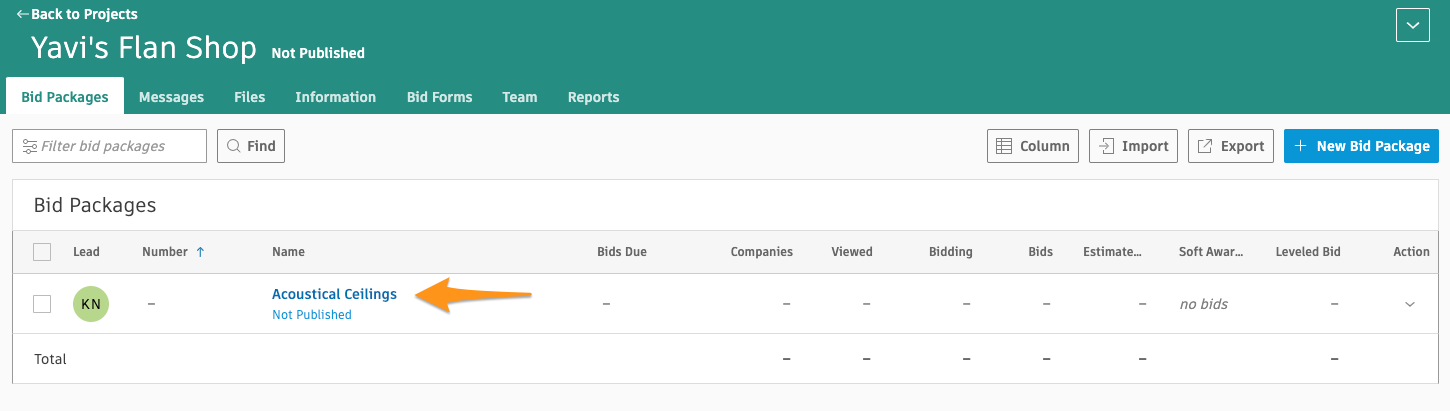Go to the Bid Forms tab

pyautogui.click(x=439, y=97)
